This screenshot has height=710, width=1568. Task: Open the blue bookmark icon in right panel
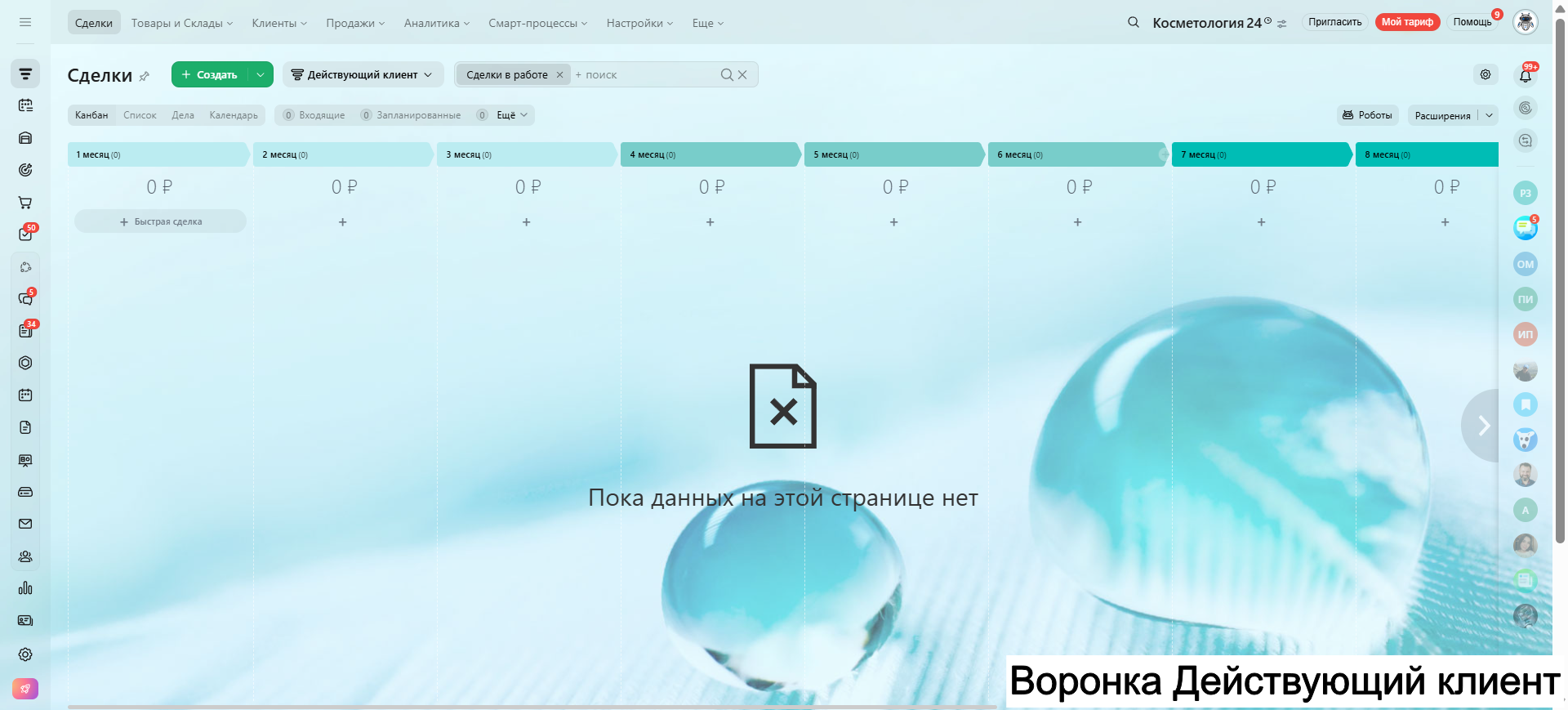point(1526,404)
